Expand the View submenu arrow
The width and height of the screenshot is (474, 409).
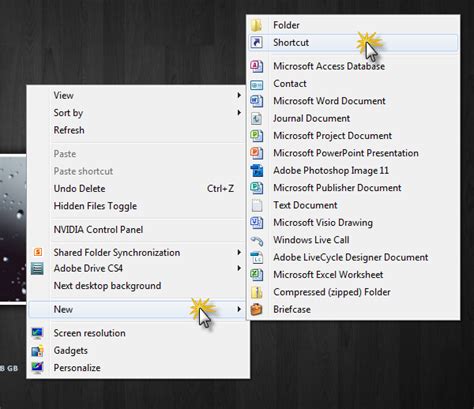click(x=239, y=95)
